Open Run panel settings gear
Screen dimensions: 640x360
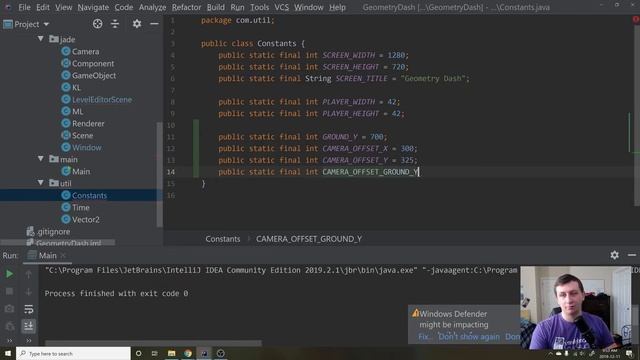(614, 255)
